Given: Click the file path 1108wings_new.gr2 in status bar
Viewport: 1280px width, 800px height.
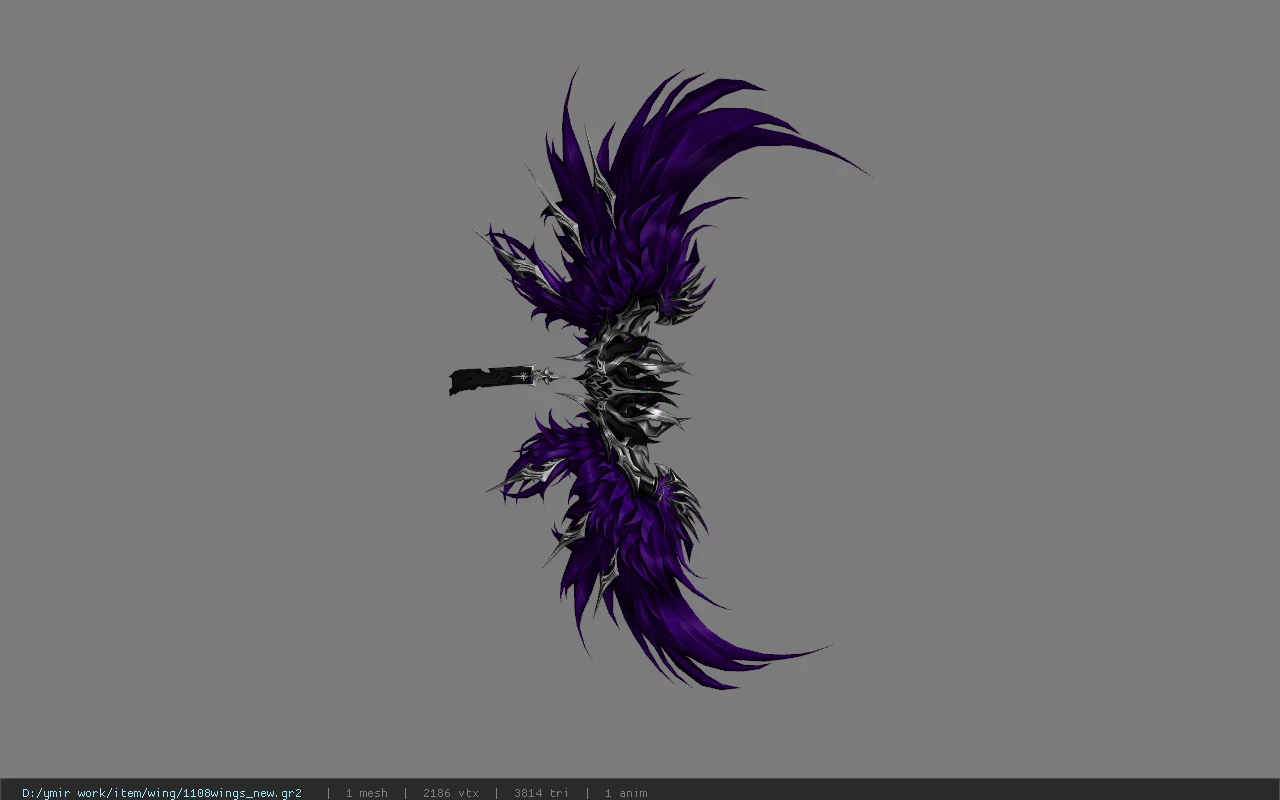Looking at the screenshot, I should click(162, 793).
